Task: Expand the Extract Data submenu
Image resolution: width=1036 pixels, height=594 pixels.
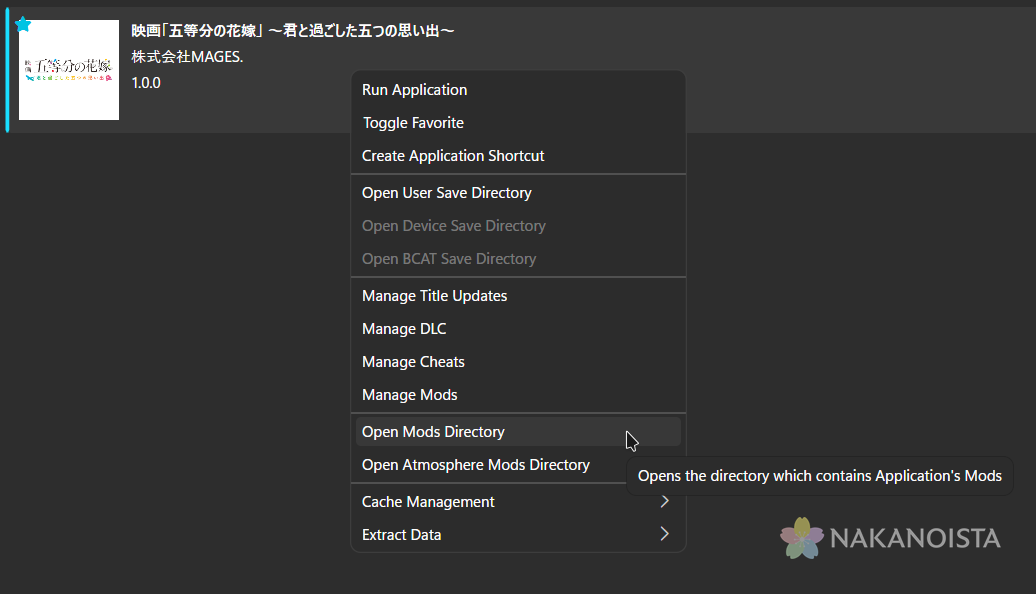Action: coord(402,535)
